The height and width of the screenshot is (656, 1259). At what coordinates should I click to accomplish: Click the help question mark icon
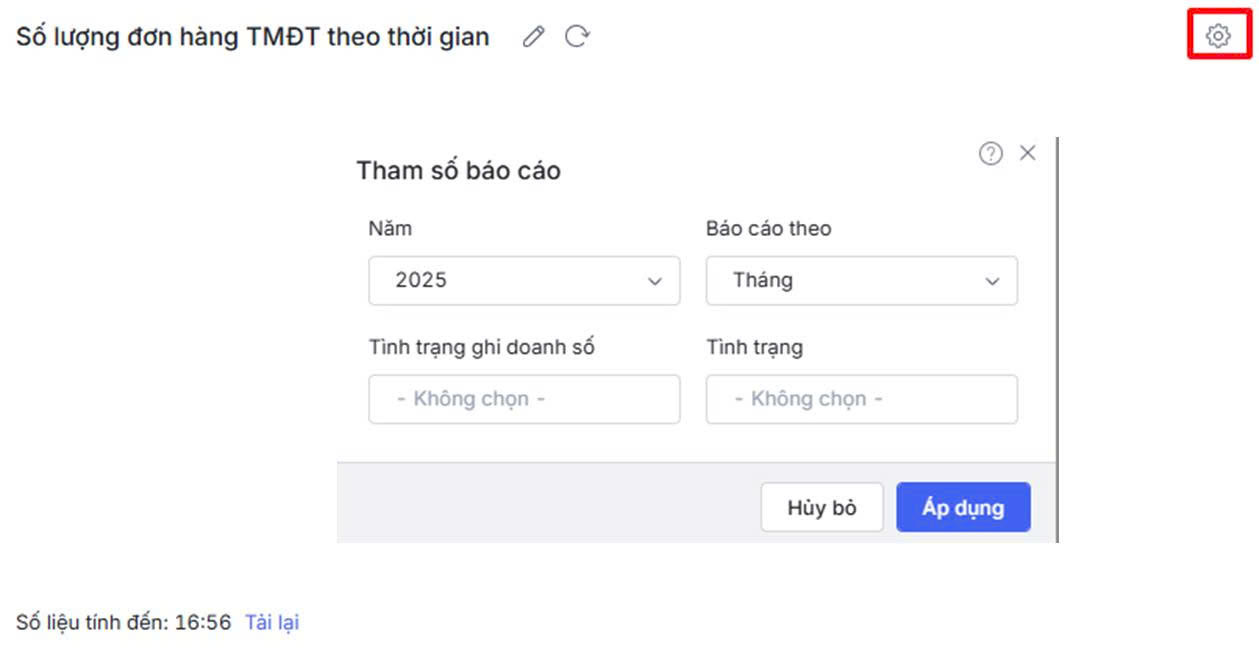click(x=990, y=153)
